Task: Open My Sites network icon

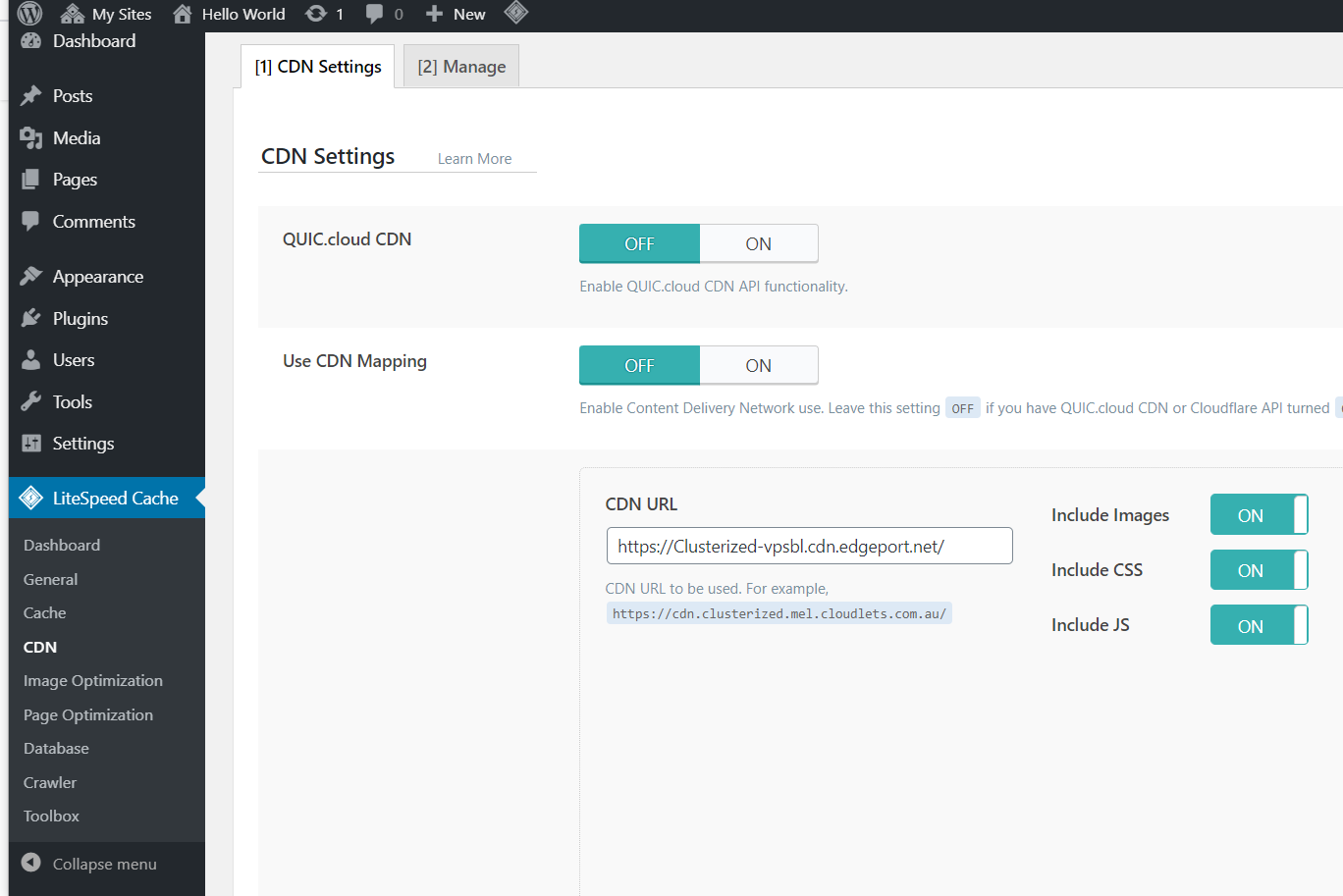Action: point(72,14)
